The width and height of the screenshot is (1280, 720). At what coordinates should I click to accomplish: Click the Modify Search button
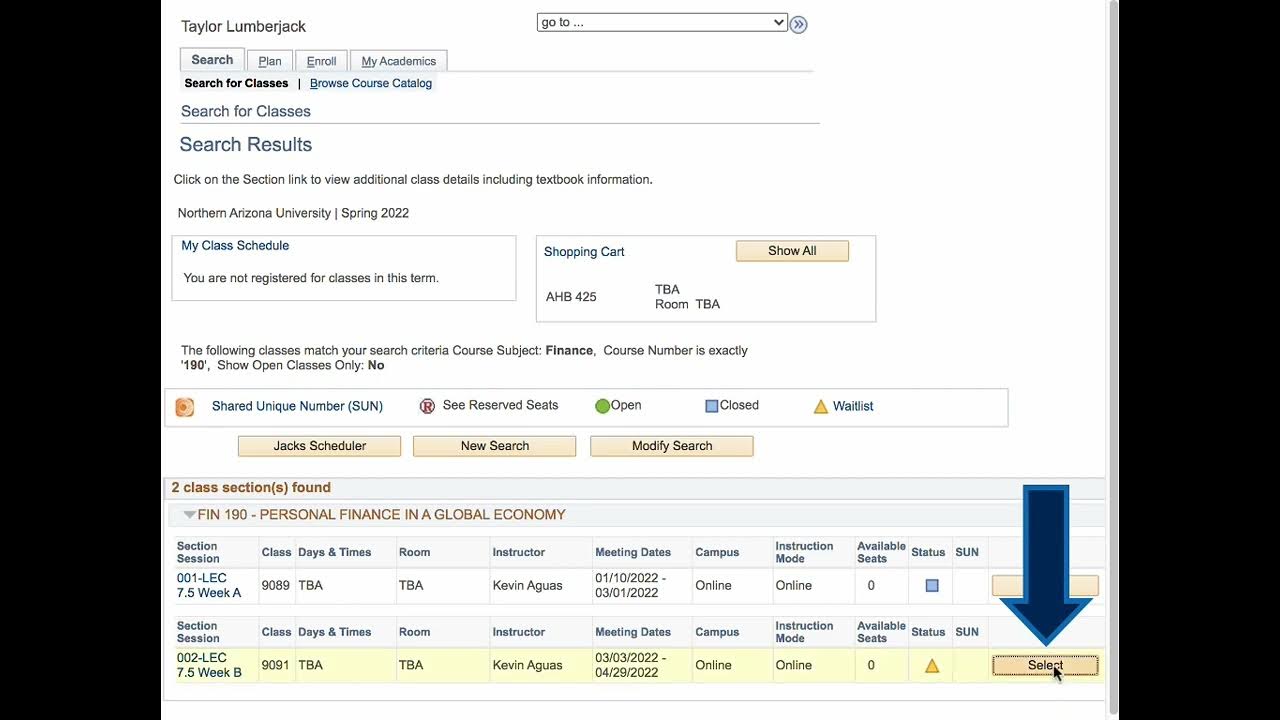pos(671,446)
